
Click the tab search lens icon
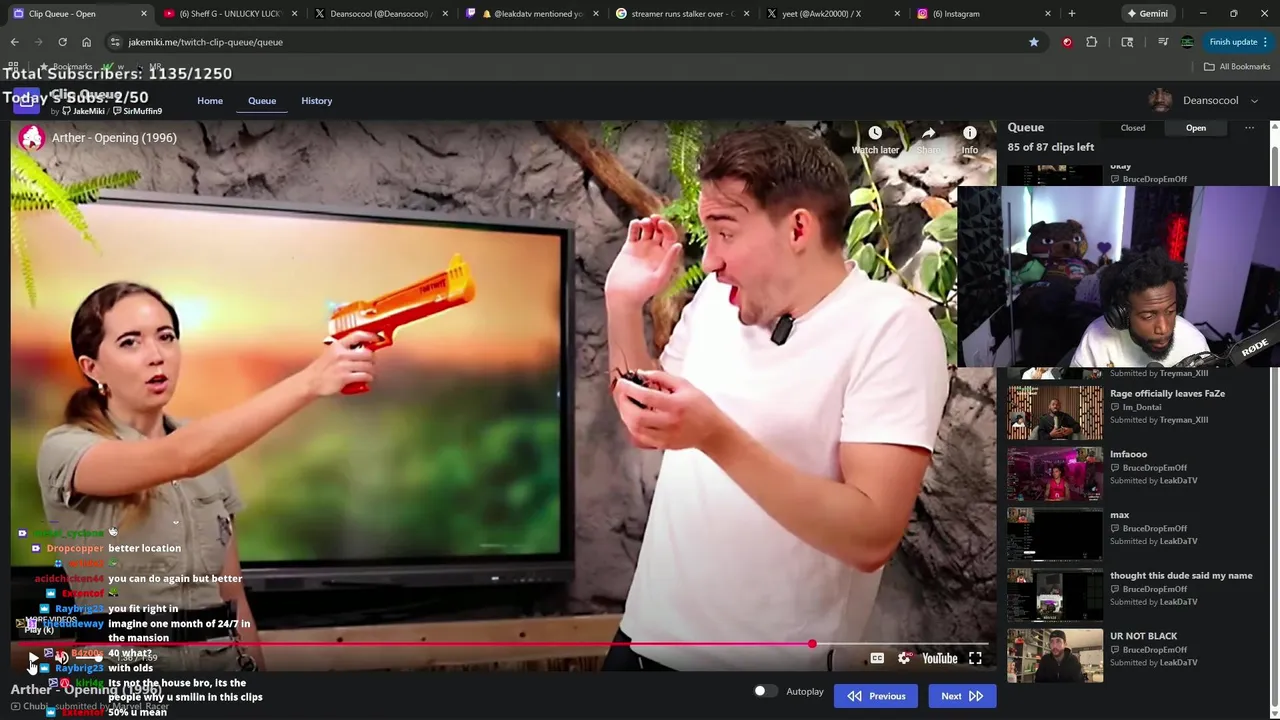pos(1127,42)
